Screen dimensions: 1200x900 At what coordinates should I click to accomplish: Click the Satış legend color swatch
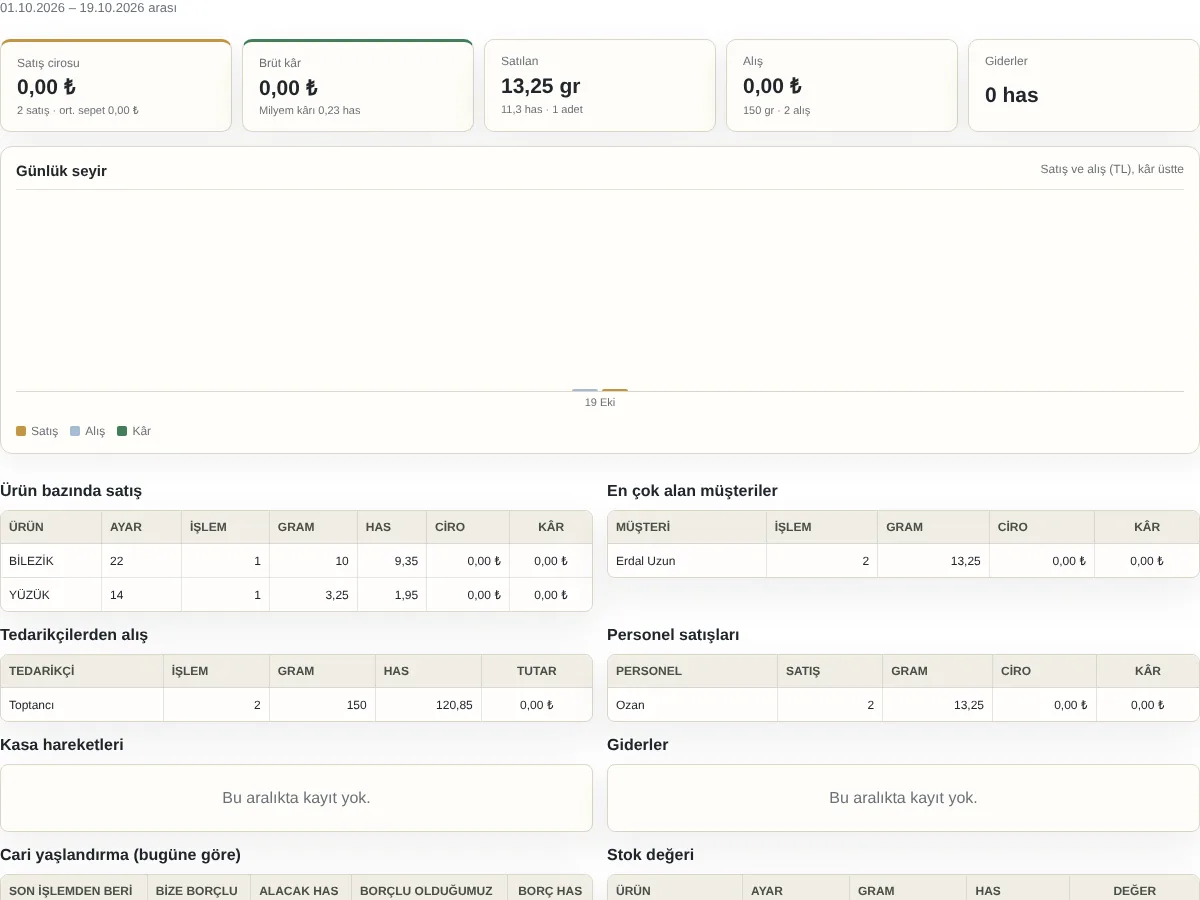[21, 431]
